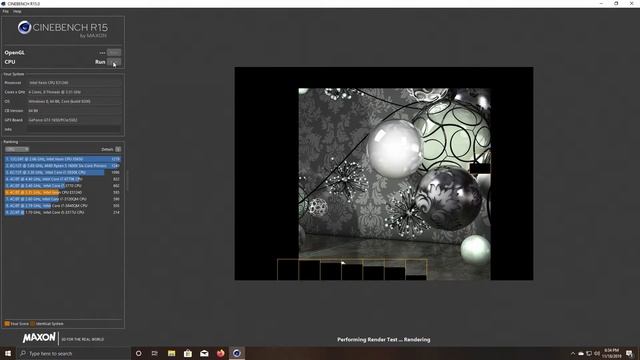Show hidden system tray icons
The image size is (640, 360).
pos(573,353)
